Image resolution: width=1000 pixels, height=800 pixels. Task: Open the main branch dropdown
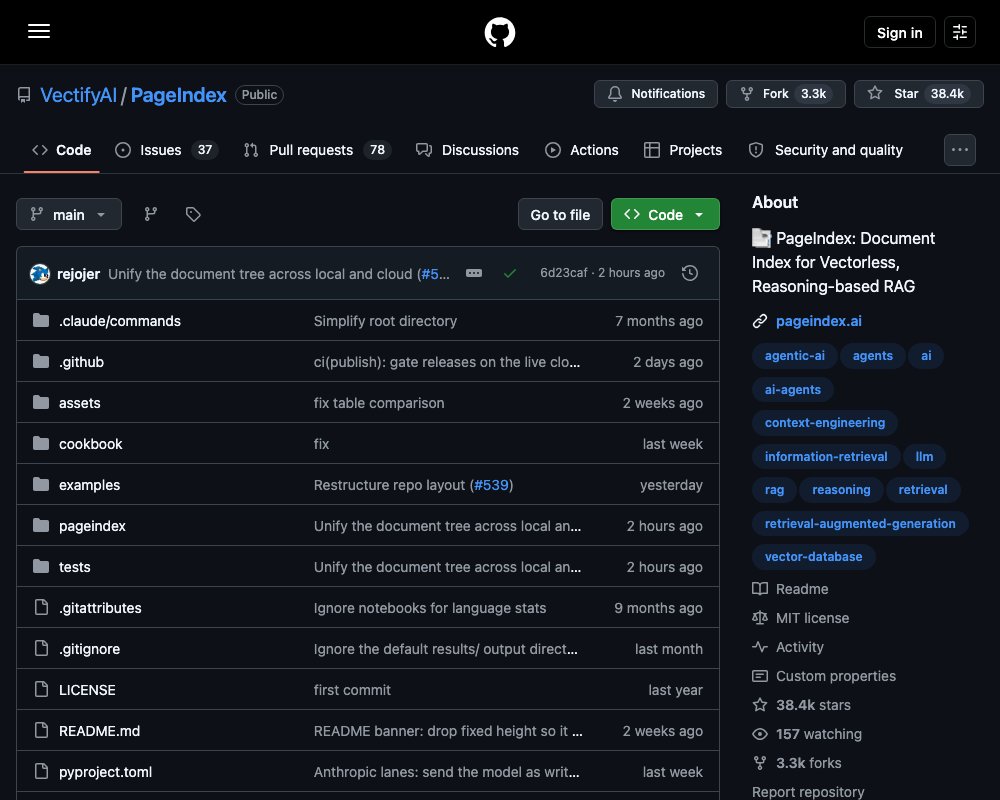click(x=69, y=214)
